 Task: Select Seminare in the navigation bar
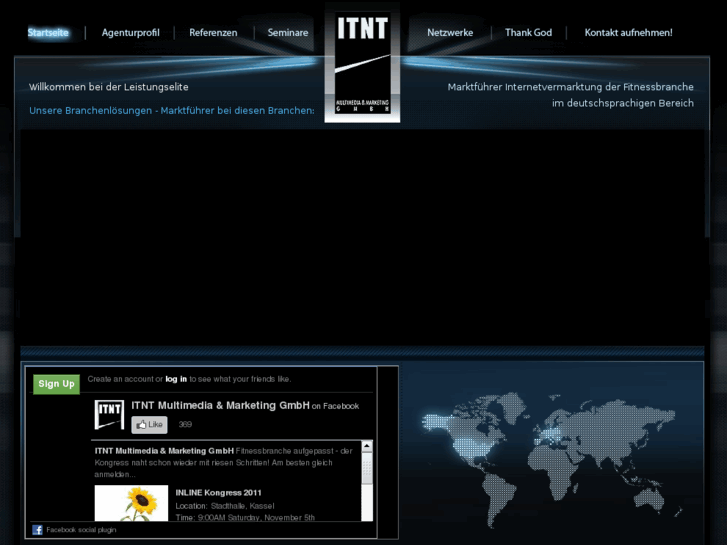click(288, 32)
